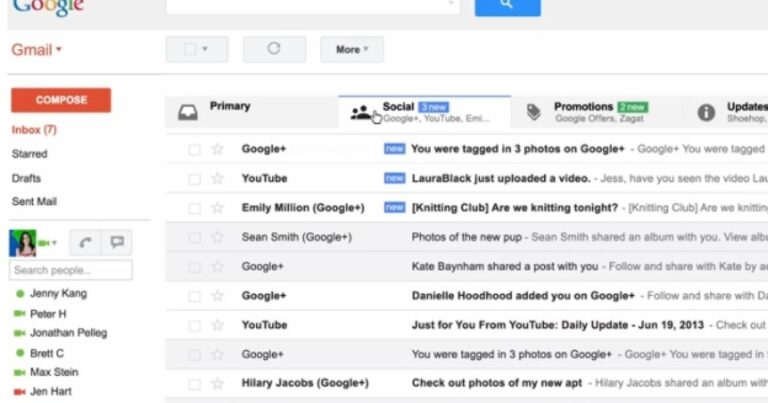Open the Starred folder
The width and height of the screenshot is (768, 403).
tap(29, 154)
